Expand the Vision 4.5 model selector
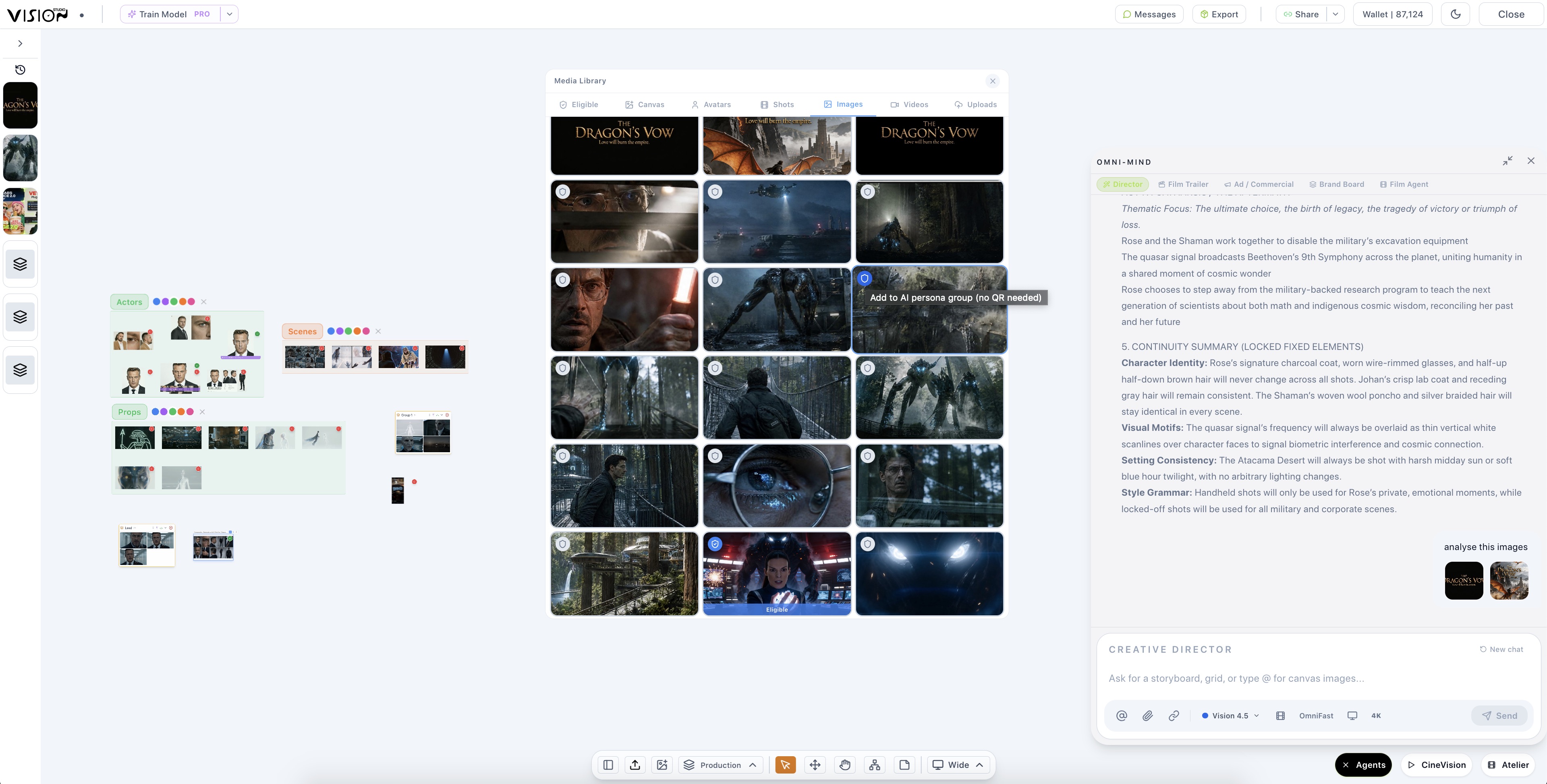 pos(1230,716)
